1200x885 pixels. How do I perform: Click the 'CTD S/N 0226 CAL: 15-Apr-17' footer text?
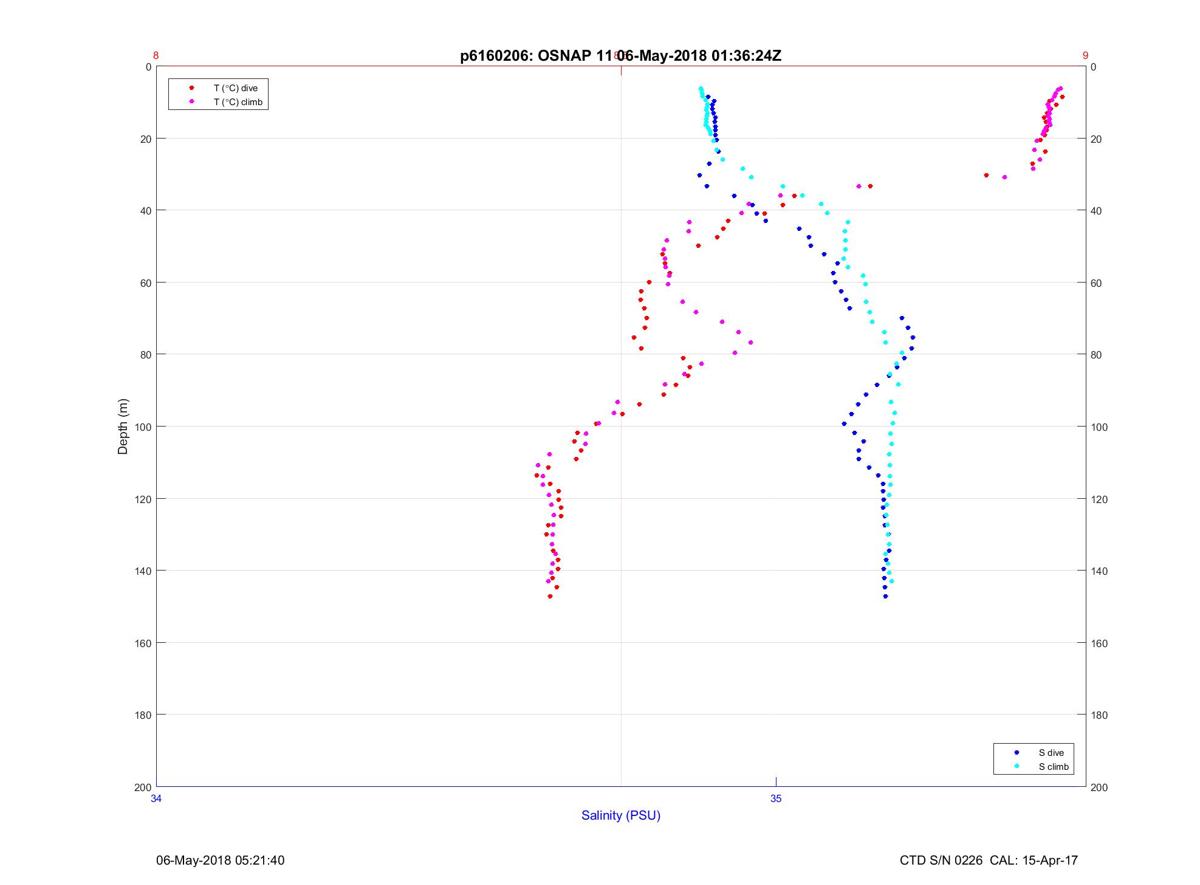tap(989, 860)
